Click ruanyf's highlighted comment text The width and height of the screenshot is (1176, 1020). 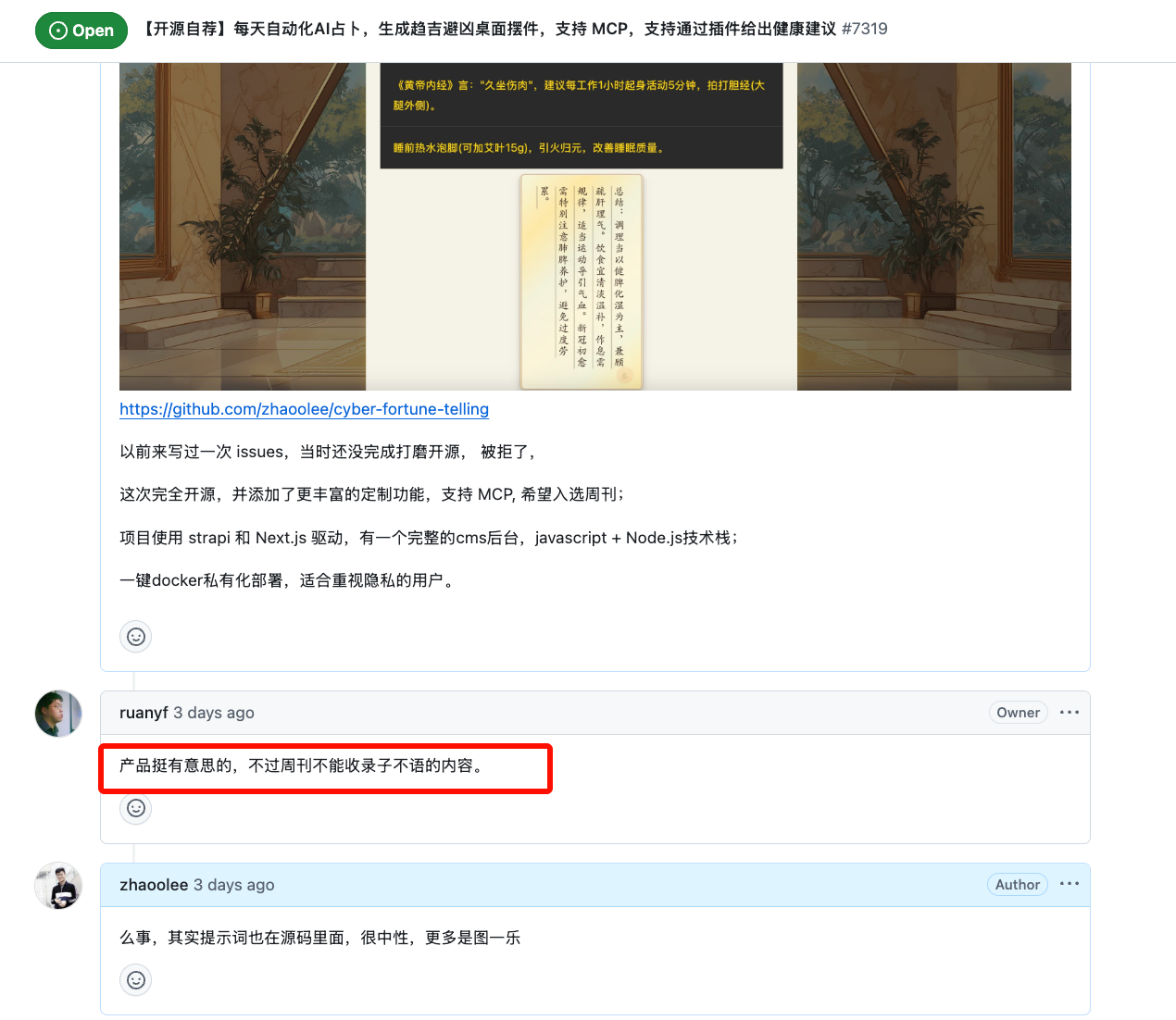(303, 765)
